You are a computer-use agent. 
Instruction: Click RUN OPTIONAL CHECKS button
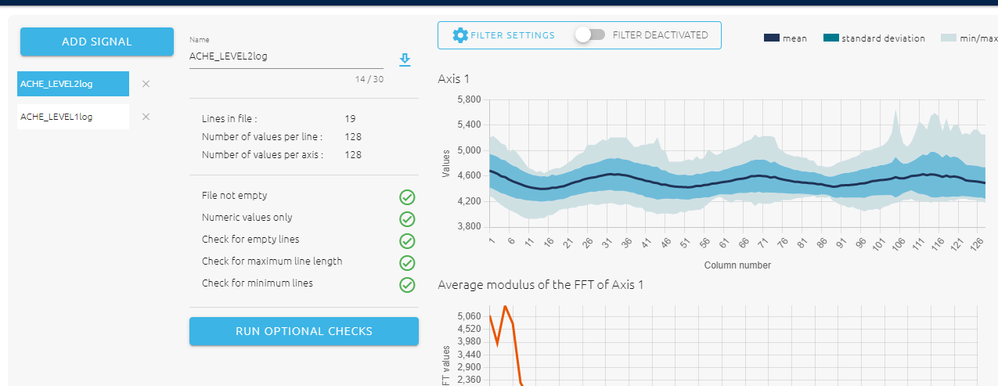coord(304,331)
